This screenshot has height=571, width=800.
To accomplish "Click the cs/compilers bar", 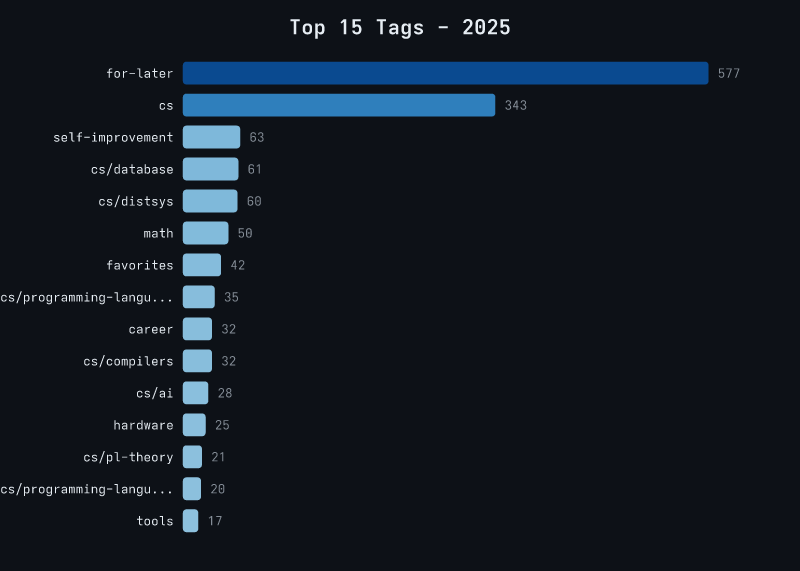I will (197, 361).
